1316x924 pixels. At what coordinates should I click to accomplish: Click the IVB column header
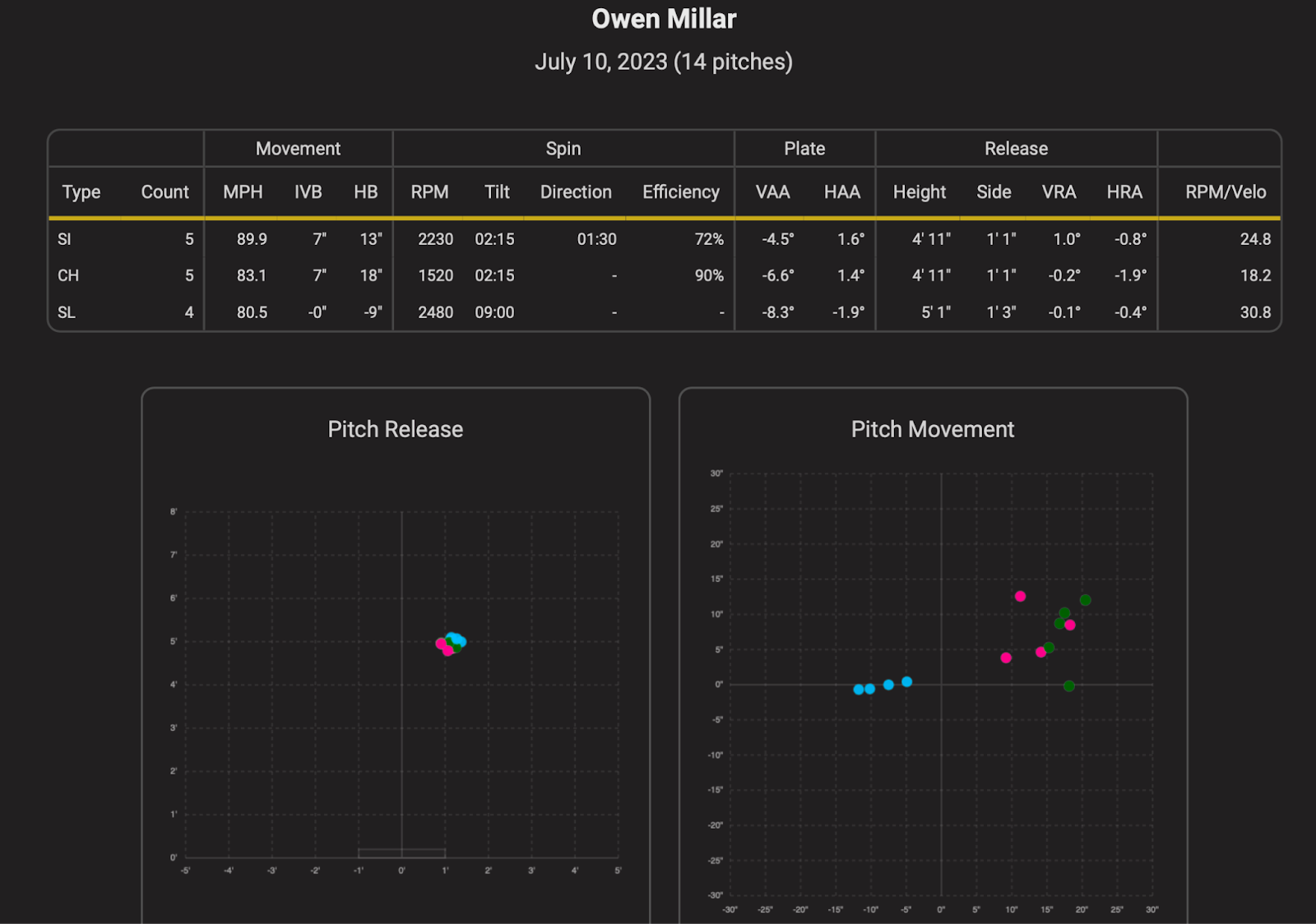click(308, 192)
